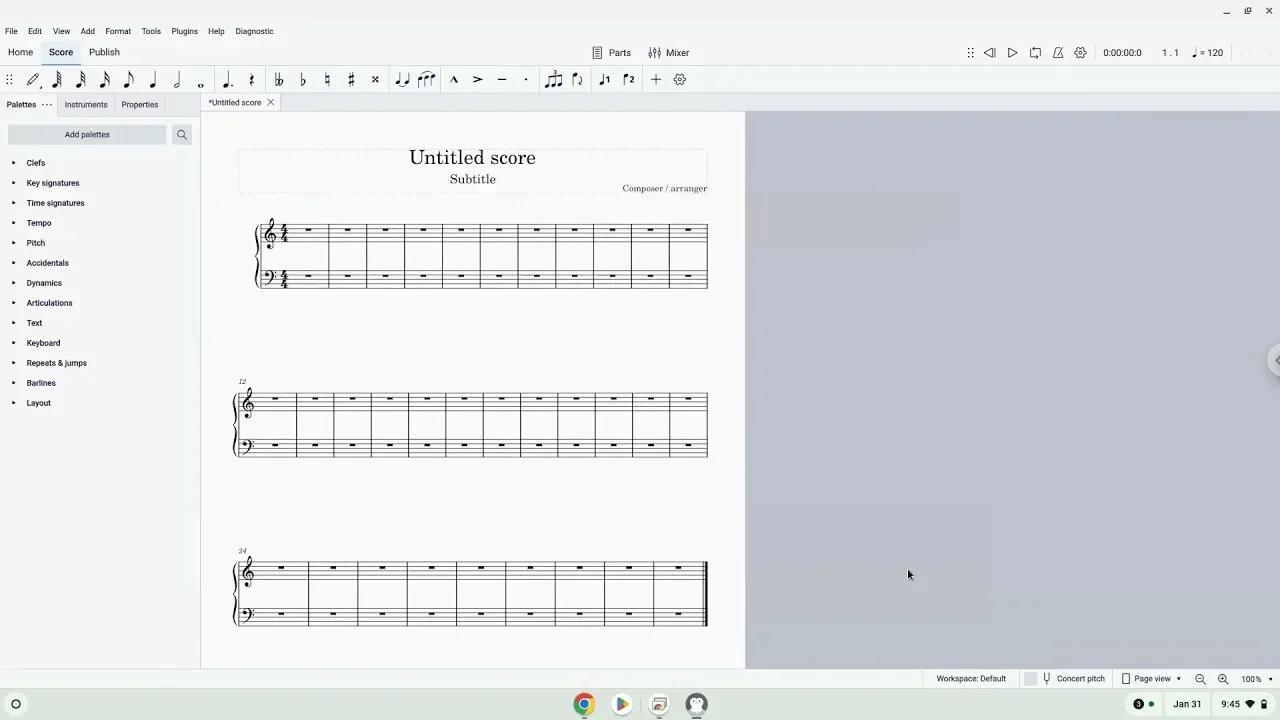Open the Parts window
The height and width of the screenshot is (720, 1280).
(x=612, y=52)
